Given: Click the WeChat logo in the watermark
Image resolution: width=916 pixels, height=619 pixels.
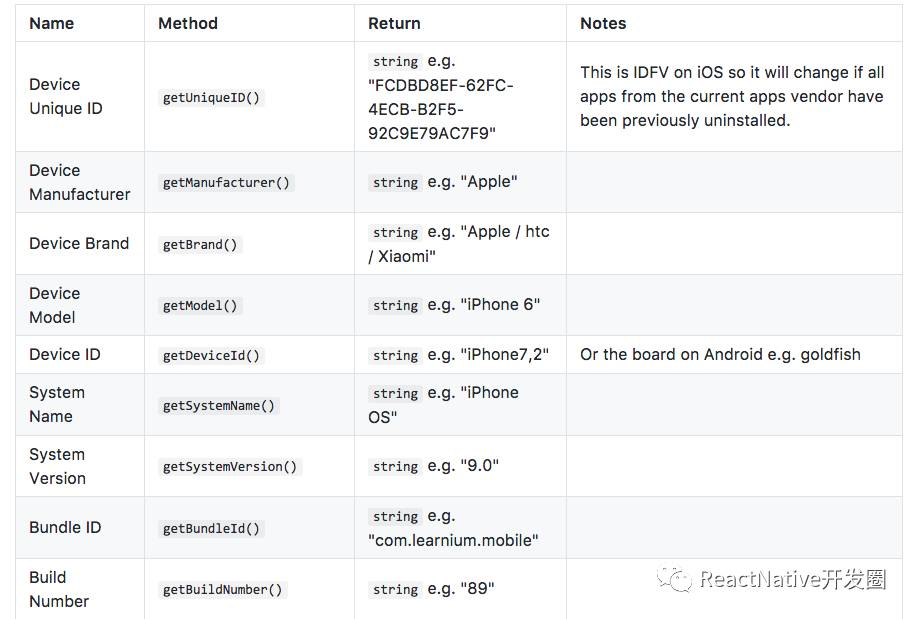Looking at the screenshot, I should point(673,578).
